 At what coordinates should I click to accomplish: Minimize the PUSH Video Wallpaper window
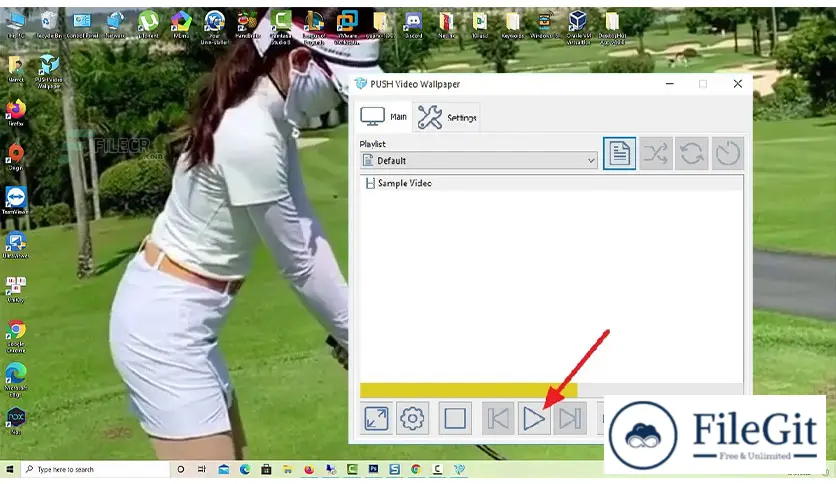pyautogui.click(x=670, y=84)
